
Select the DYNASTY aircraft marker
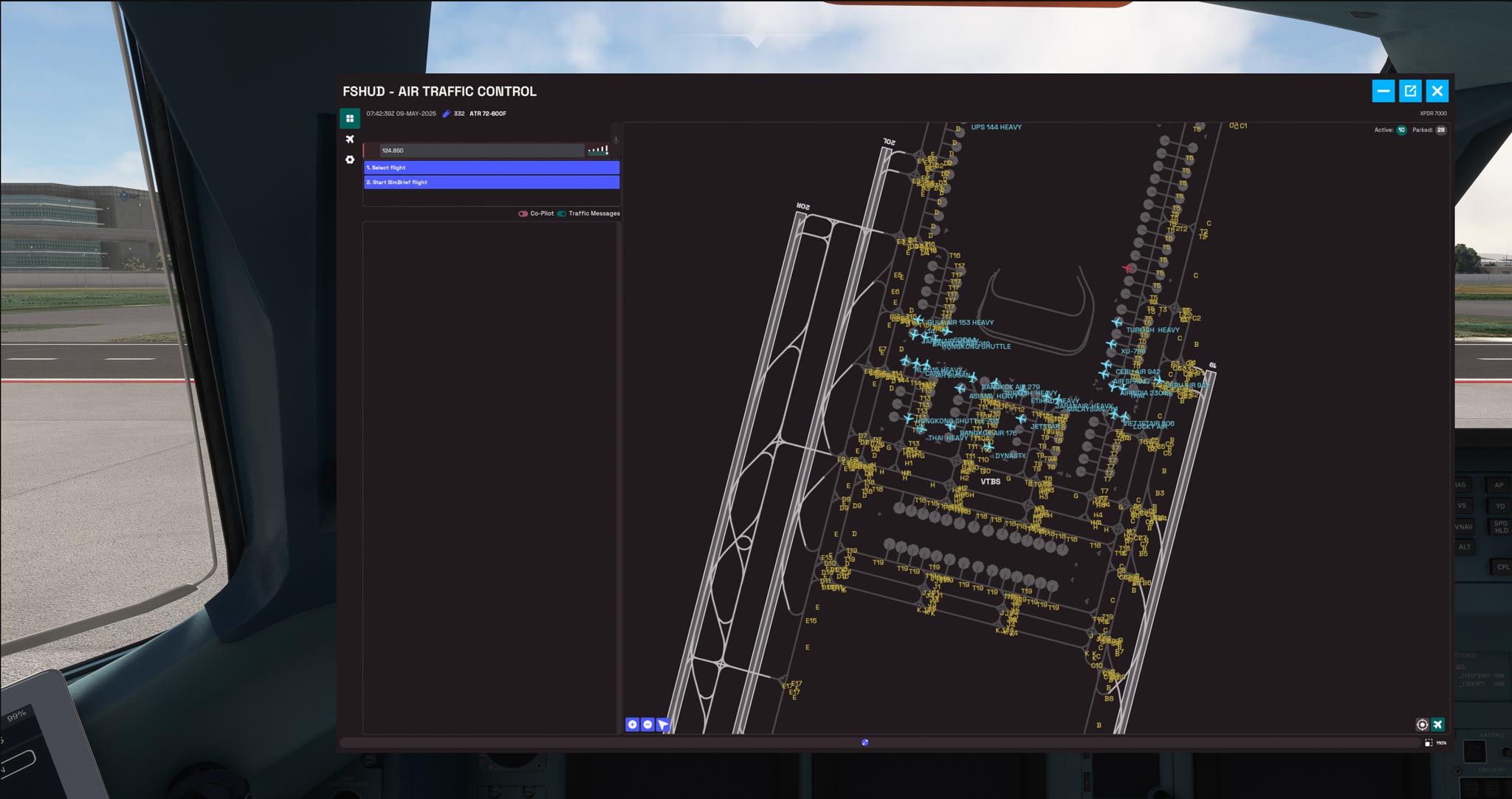pyautogui.click(x=988, y=447)
